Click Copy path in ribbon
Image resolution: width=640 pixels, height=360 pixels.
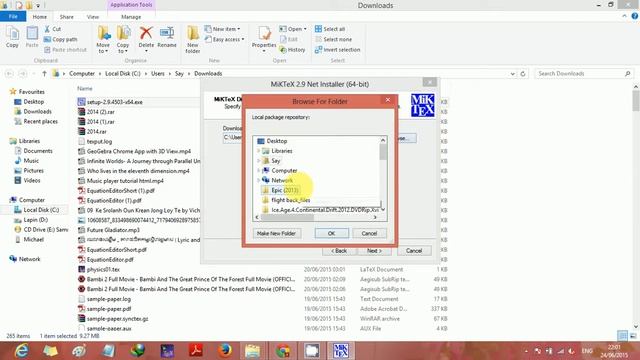tap(60, 40)
